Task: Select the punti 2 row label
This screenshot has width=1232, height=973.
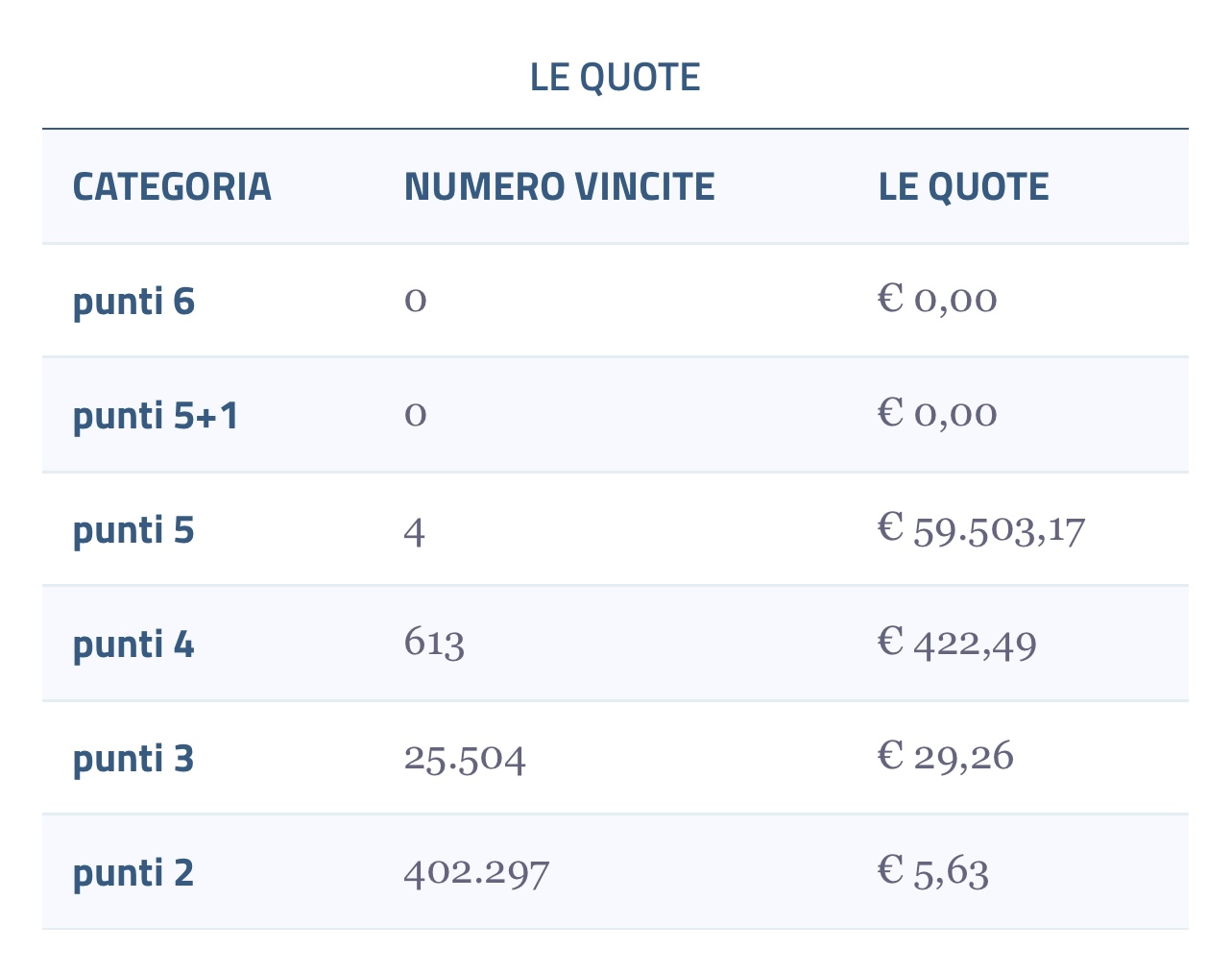Action: [133, 873]
